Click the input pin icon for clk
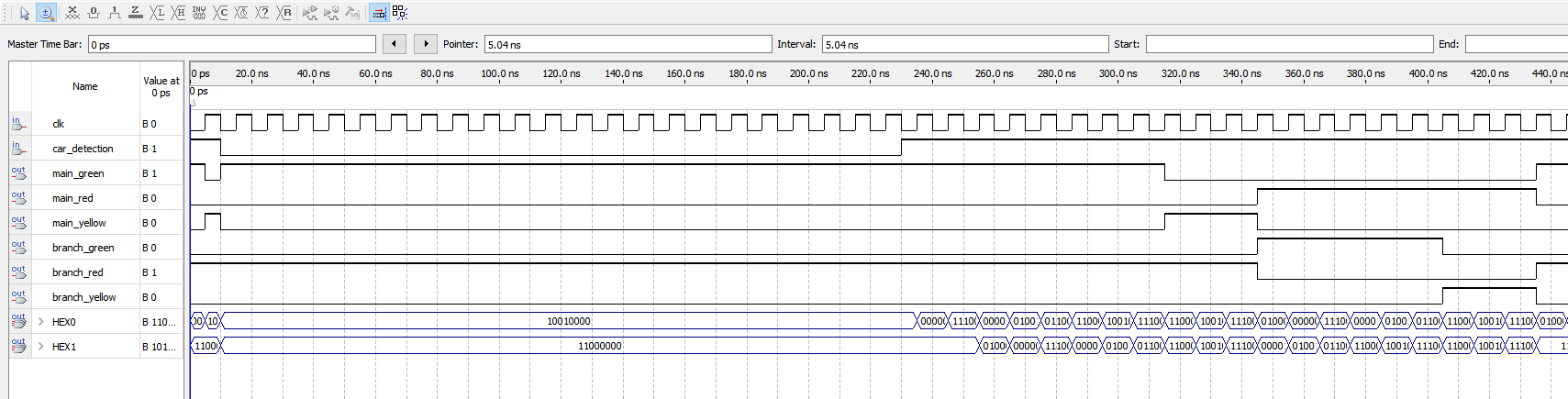1568x399 pixels. point(19,123)
